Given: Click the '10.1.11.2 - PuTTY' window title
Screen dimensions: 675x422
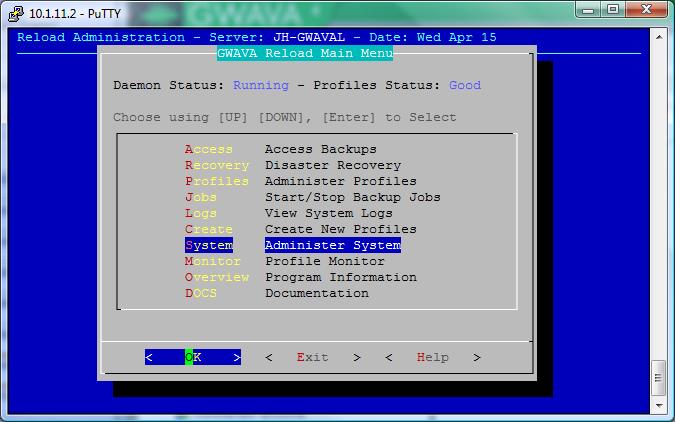Looking at the screenshot, I should (75, 13).
